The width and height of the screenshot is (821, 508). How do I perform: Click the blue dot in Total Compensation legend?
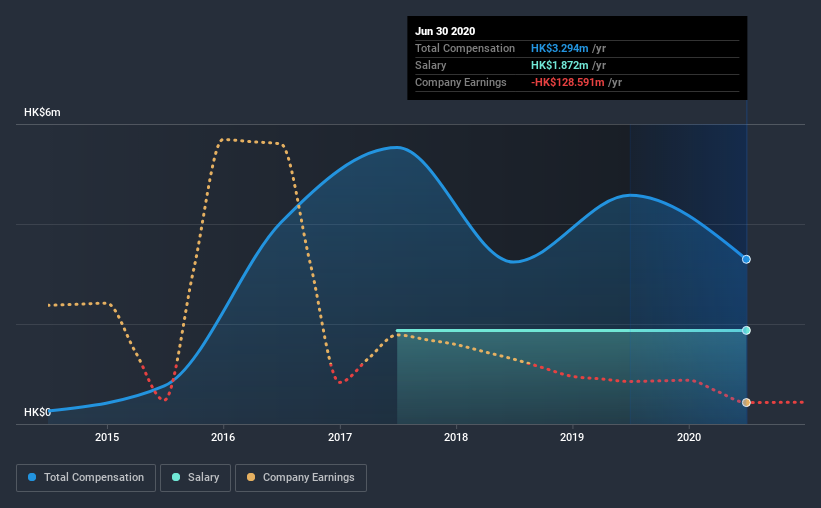point(32,477)
